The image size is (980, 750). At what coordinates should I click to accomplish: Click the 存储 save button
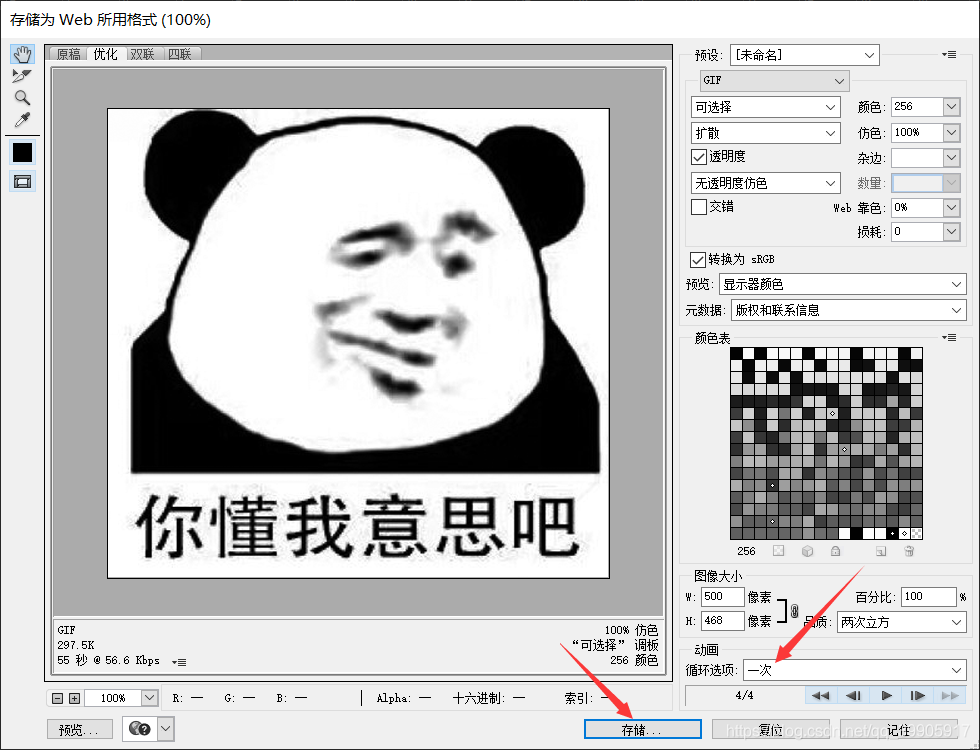(642, 729)
